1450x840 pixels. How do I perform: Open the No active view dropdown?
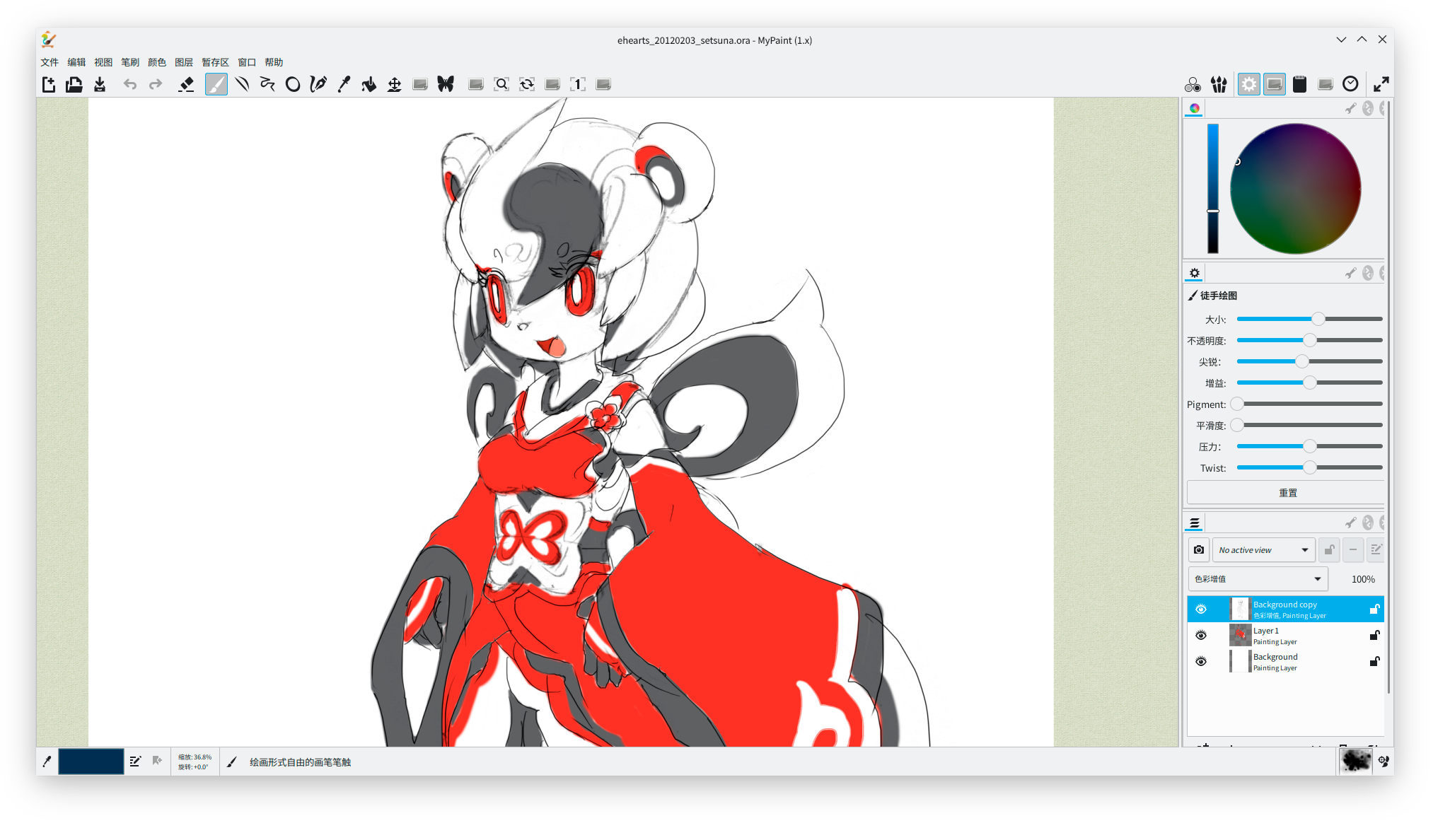(1263, 550)
